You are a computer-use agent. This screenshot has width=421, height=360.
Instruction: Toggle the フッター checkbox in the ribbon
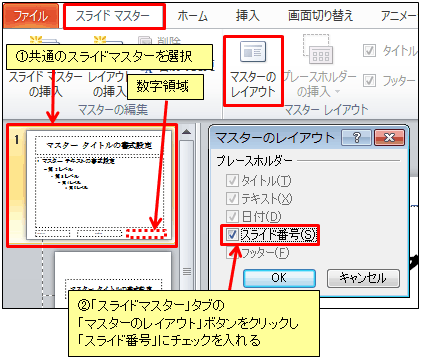tap(369, 80)
